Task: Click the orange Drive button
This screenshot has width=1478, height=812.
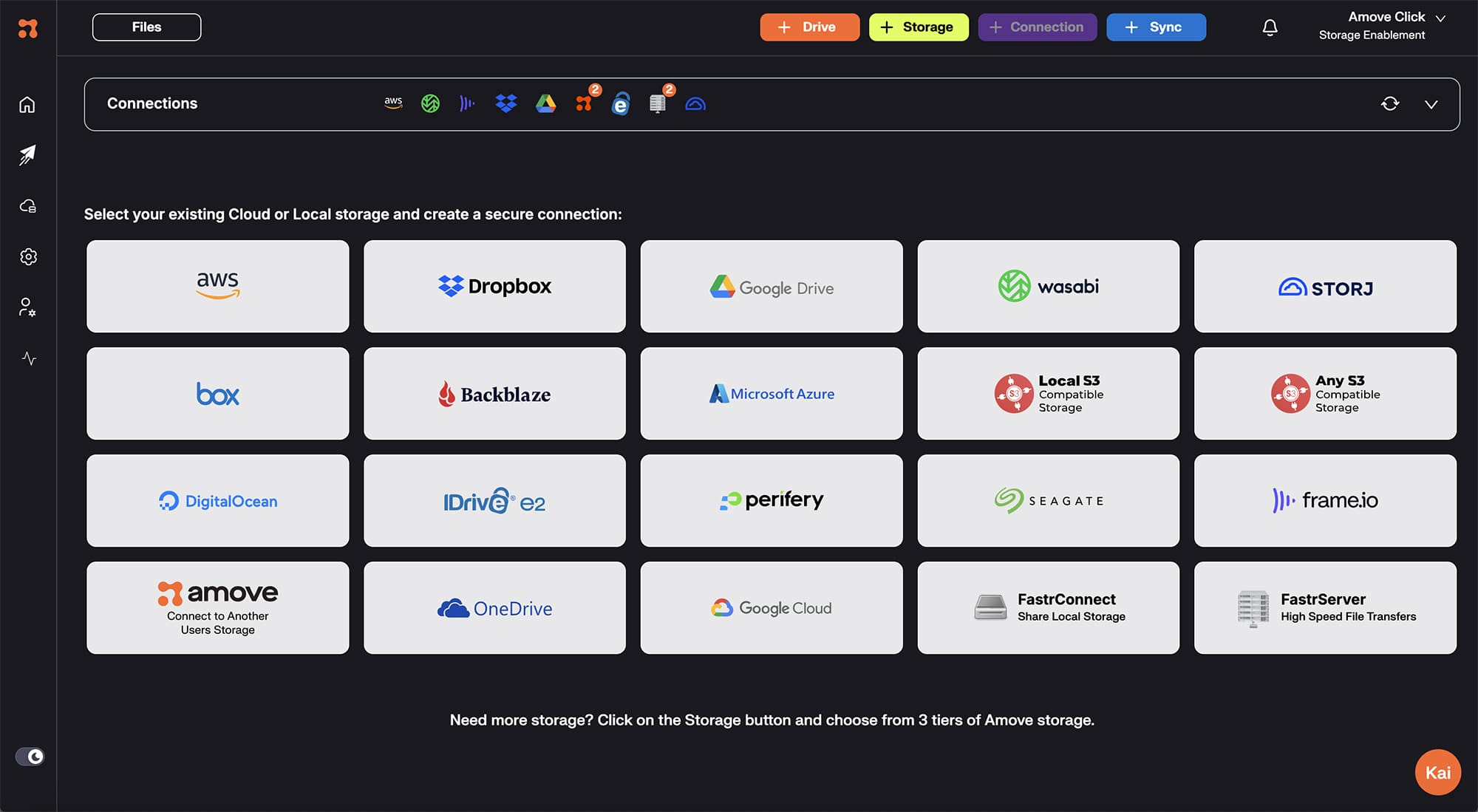Action: click(809, 27)
